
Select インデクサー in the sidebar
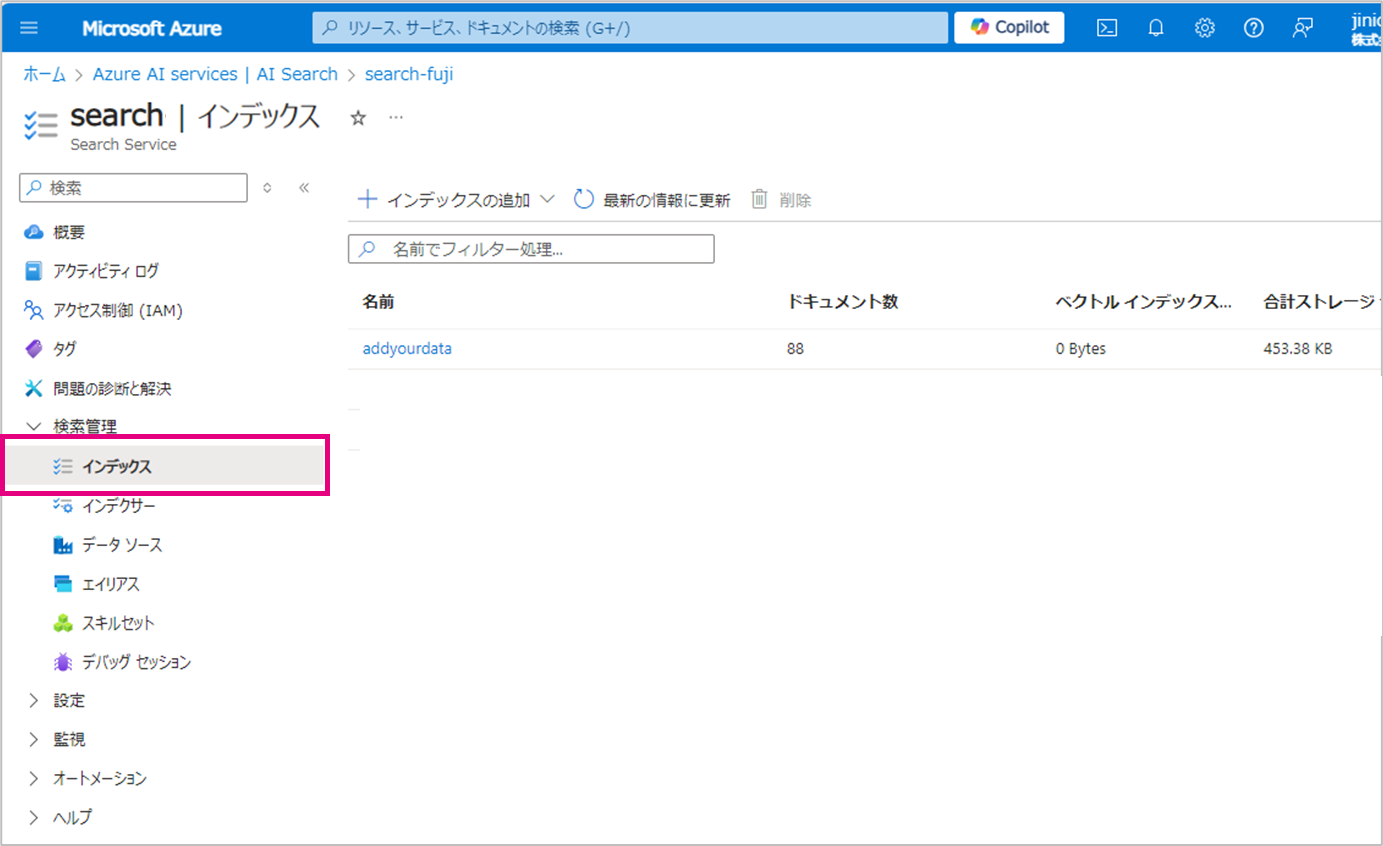104,506
